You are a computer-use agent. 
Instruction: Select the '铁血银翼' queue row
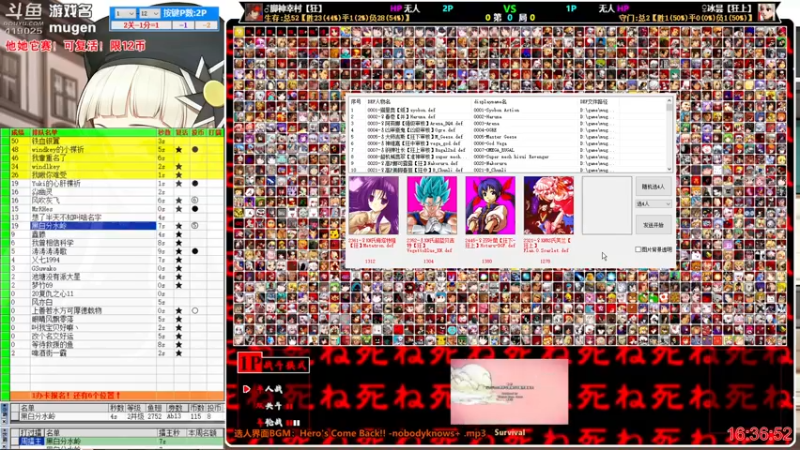pyautogui.click(x=116, y=141)
